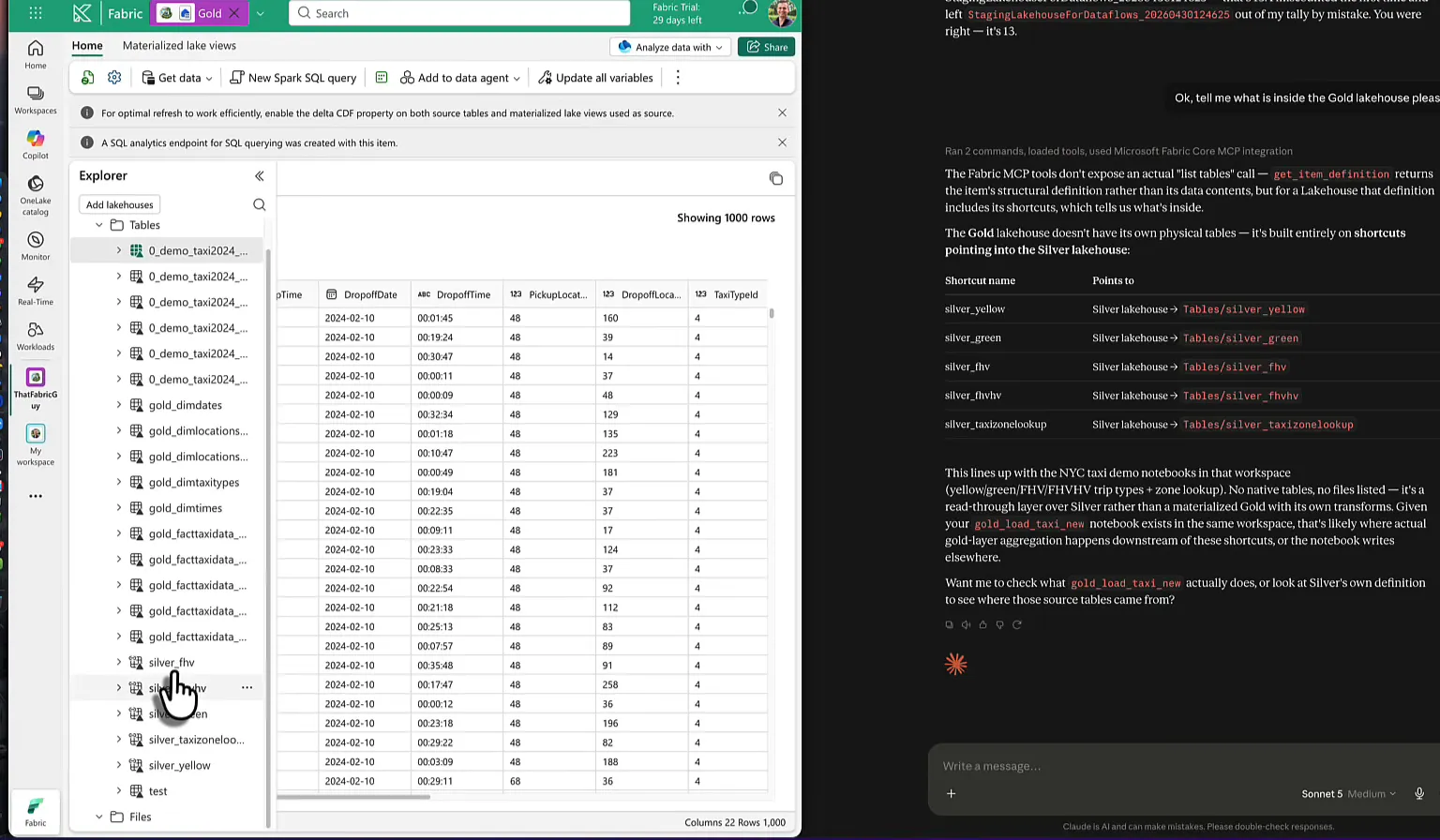The image size is (1440, 840).
Task: Collapse the Tables folder
Action: tap(99, 225)
